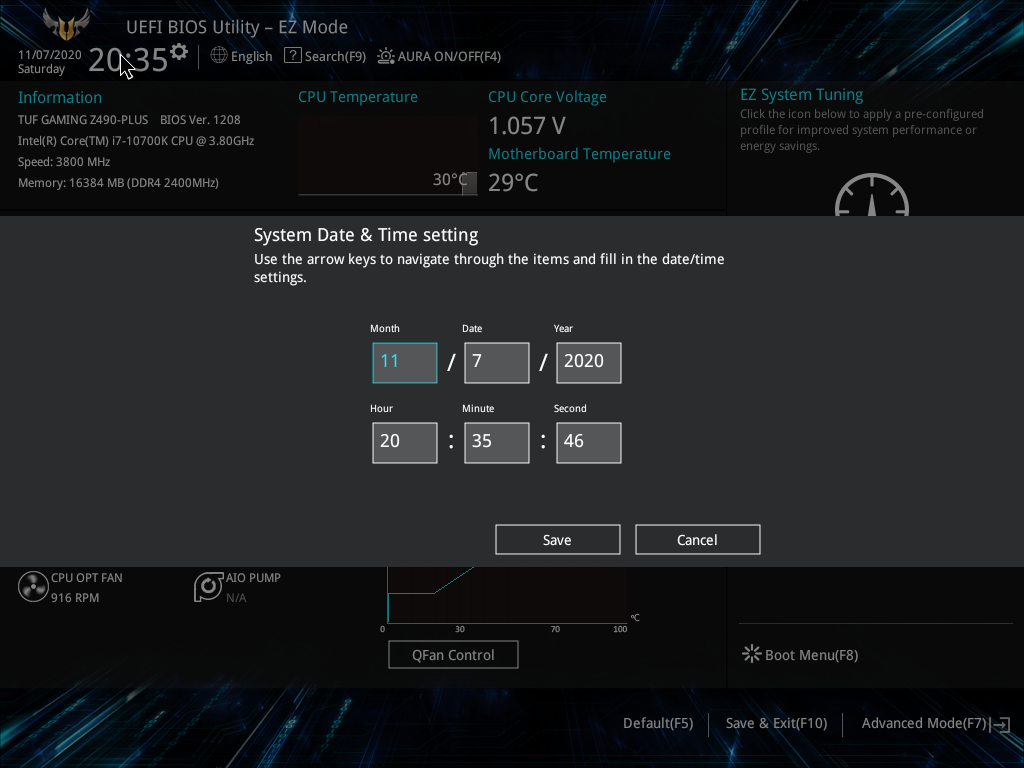Click the TUF Gaming logo

point(66,25)
